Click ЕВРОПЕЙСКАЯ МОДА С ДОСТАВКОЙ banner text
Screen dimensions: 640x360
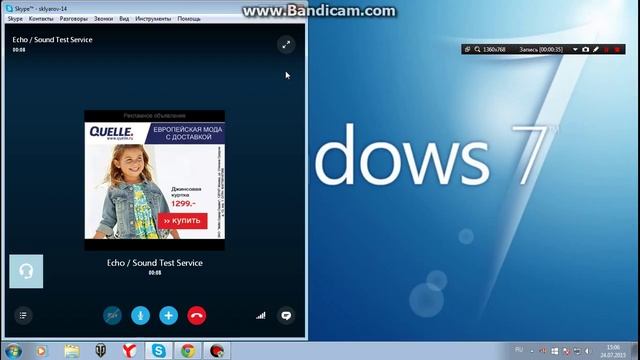(x=188, y=133)
